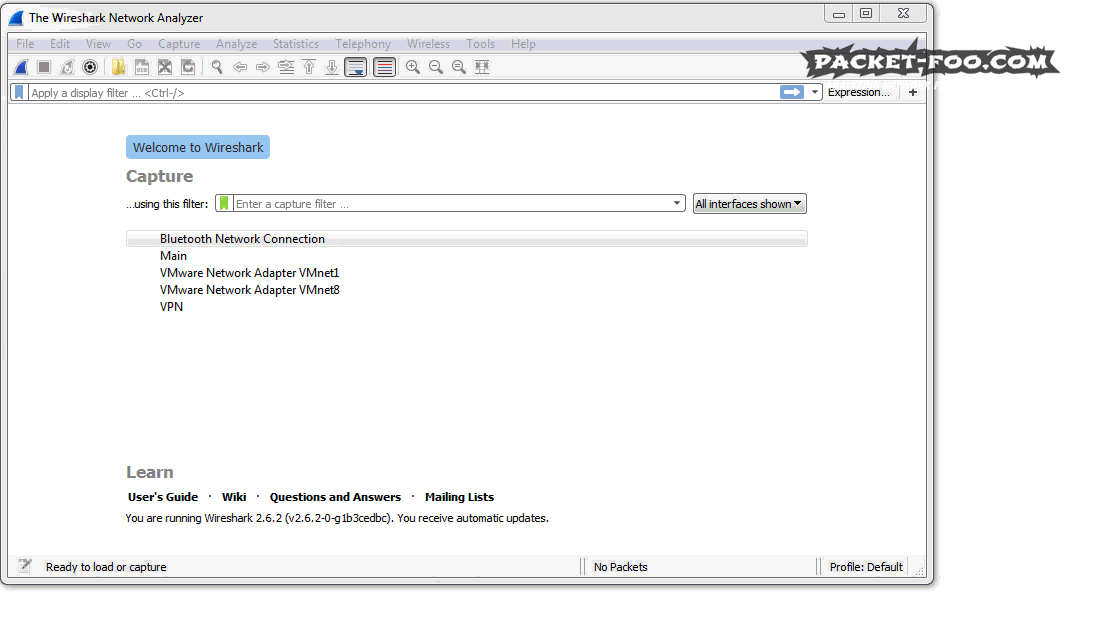Click Welcome to Wireshark banner
This screenshot has width=1120, height=644.
(198, 147)
